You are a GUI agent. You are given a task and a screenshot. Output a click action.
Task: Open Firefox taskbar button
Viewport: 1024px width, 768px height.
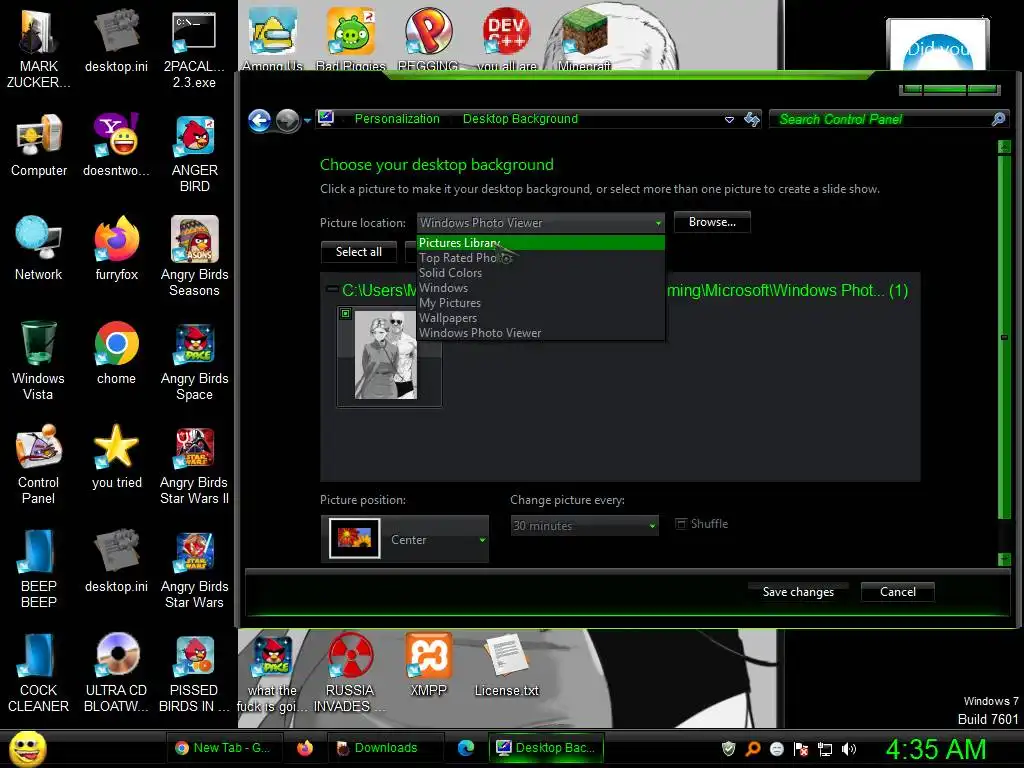[x=305, y=748]
